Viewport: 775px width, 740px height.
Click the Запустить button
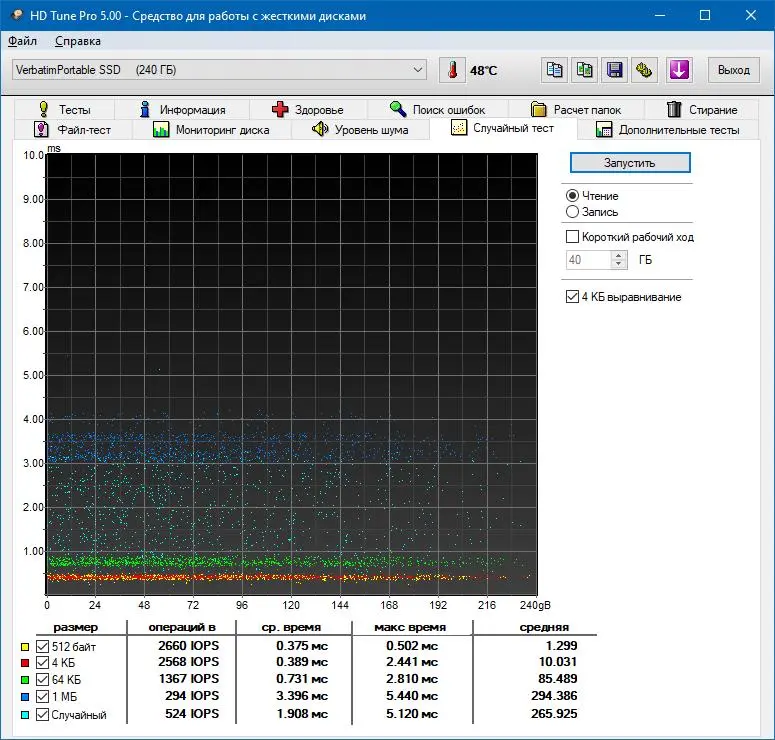[630, 163]
